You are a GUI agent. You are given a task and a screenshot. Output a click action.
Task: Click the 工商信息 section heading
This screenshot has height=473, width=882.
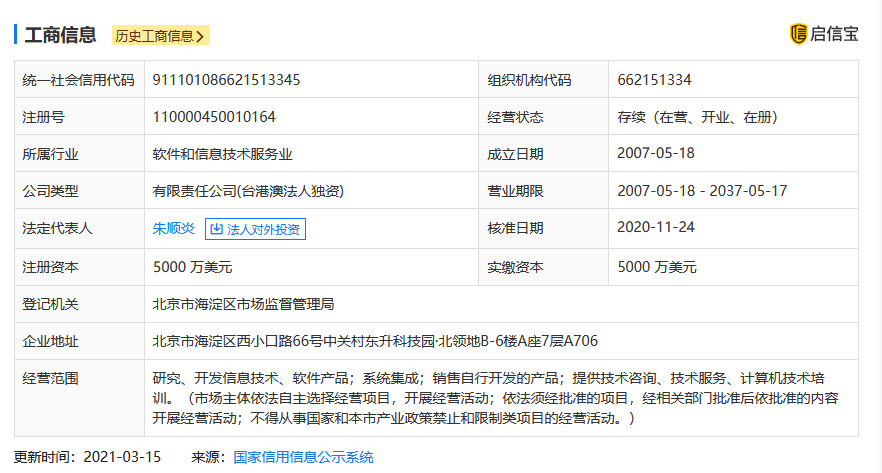60,35
